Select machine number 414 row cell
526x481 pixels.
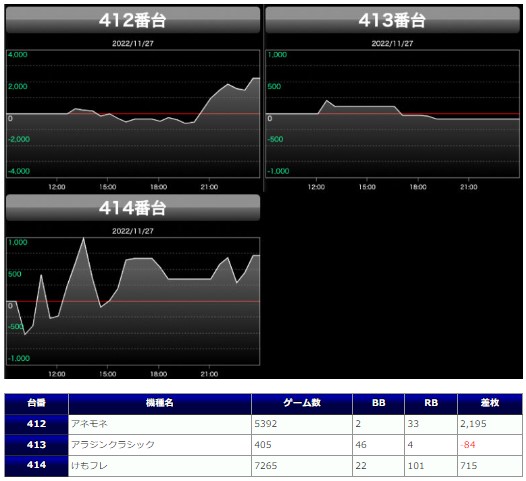(x=36, y=466)
